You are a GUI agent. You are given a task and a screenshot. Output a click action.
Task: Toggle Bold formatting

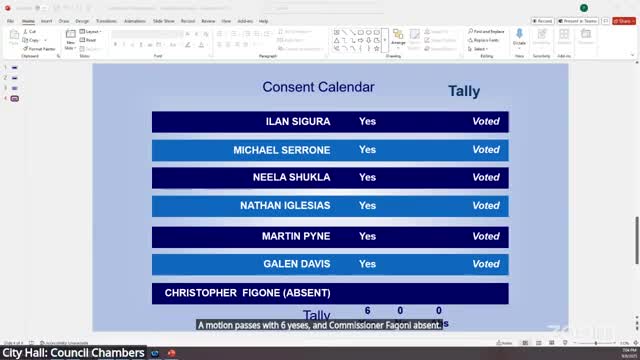click(116, 44)
